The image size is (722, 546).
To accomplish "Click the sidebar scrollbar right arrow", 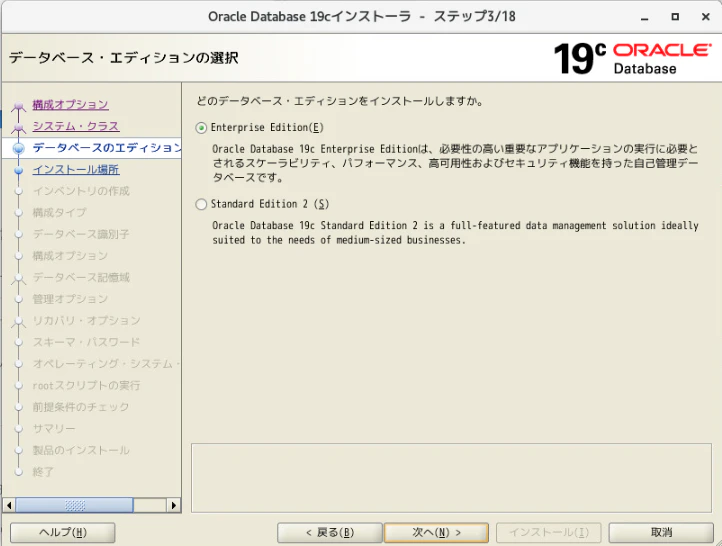I will click(174, 505).
